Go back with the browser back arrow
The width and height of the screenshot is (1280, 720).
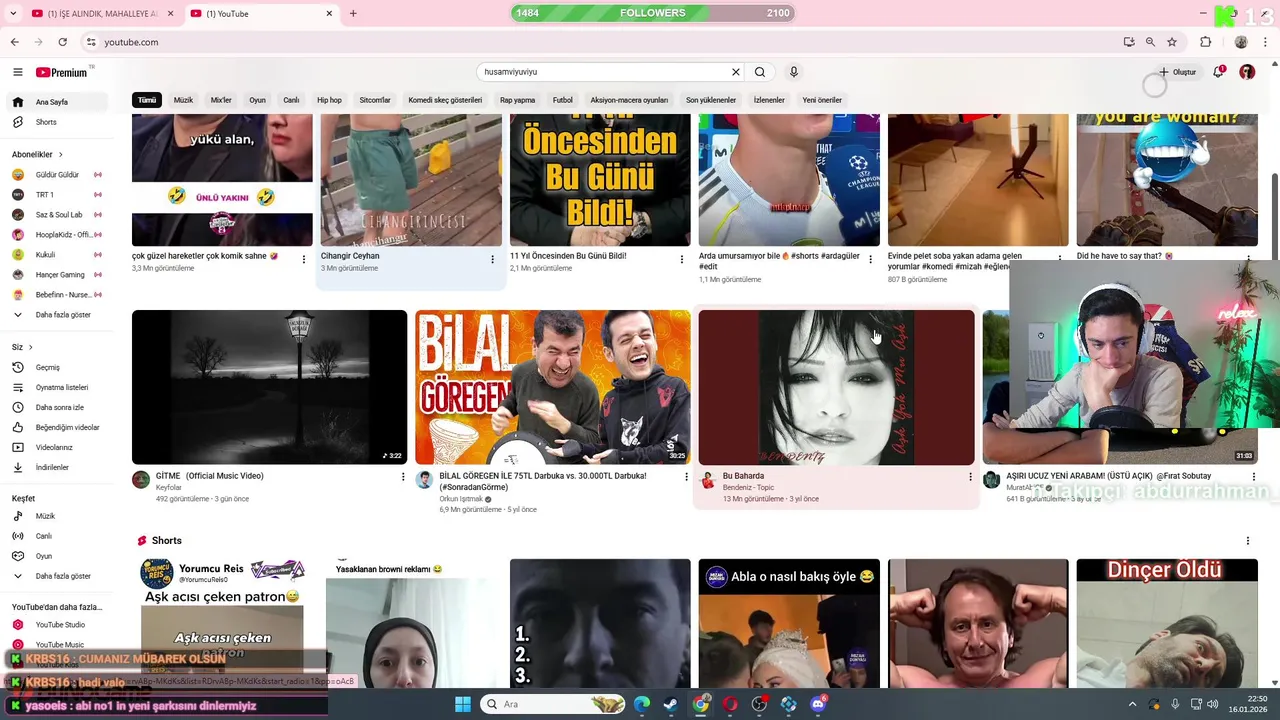(x=14, y=42)
